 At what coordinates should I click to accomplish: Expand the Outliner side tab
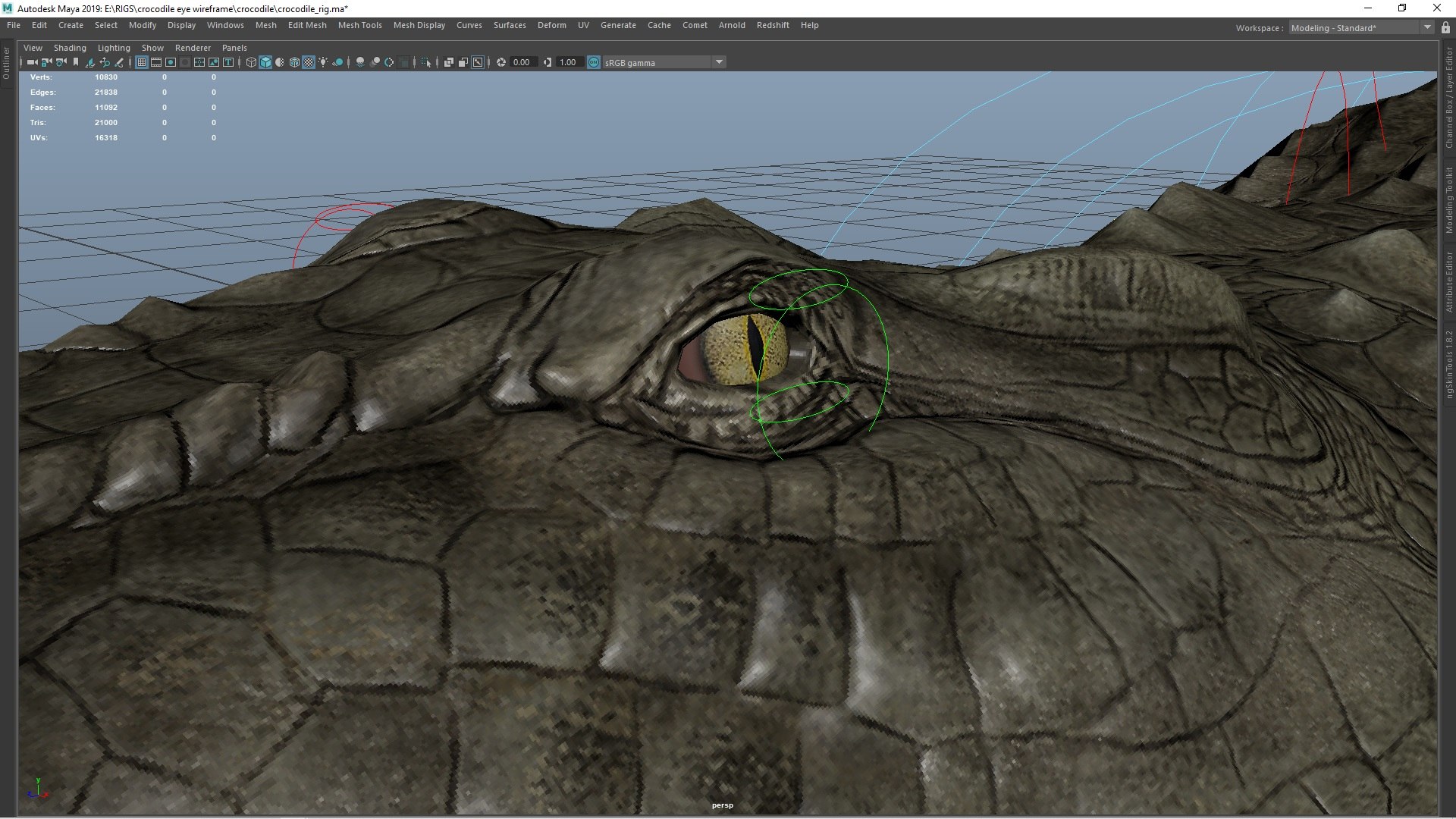point(6,63)
